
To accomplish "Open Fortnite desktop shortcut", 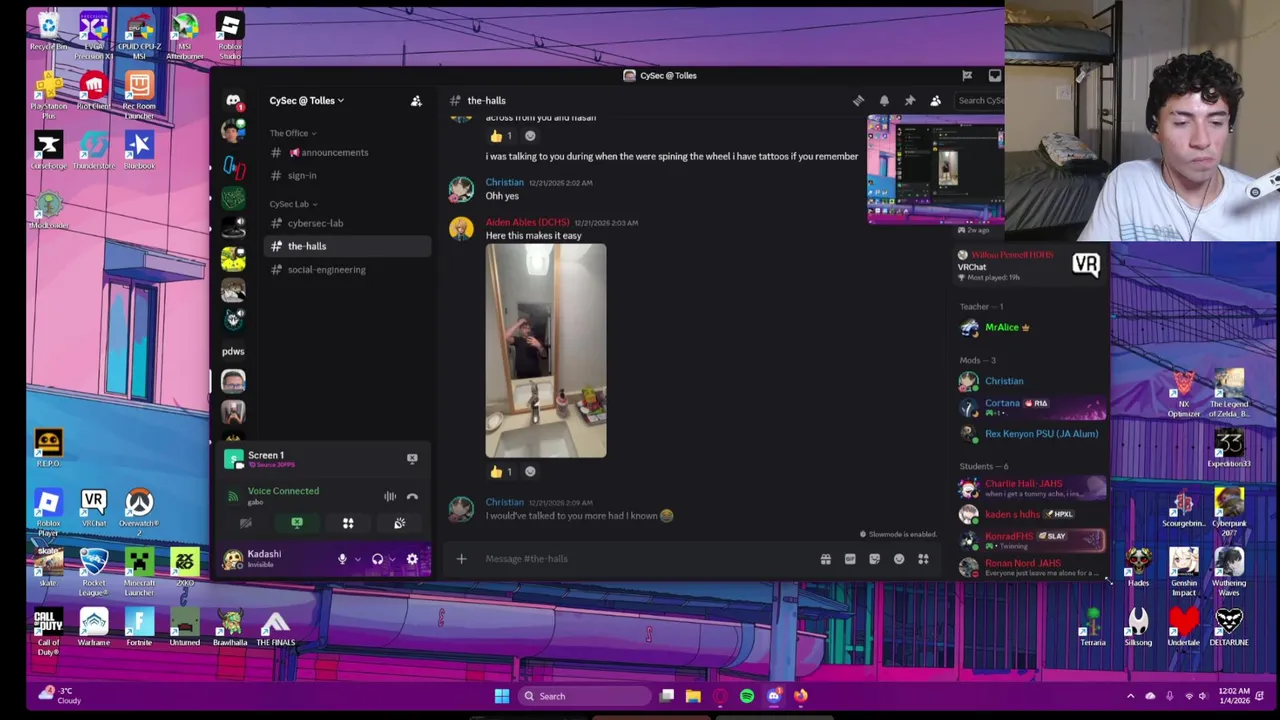I will (139, 628).
